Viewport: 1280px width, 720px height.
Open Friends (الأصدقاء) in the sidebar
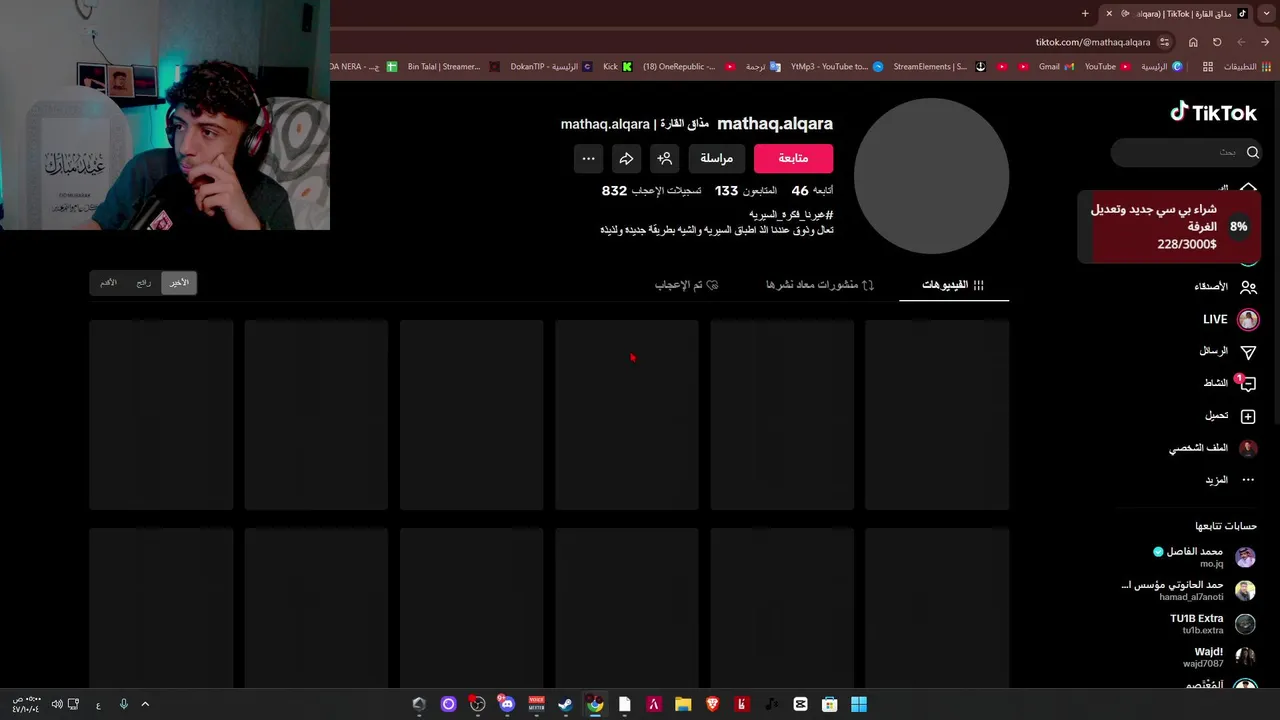1226,287
